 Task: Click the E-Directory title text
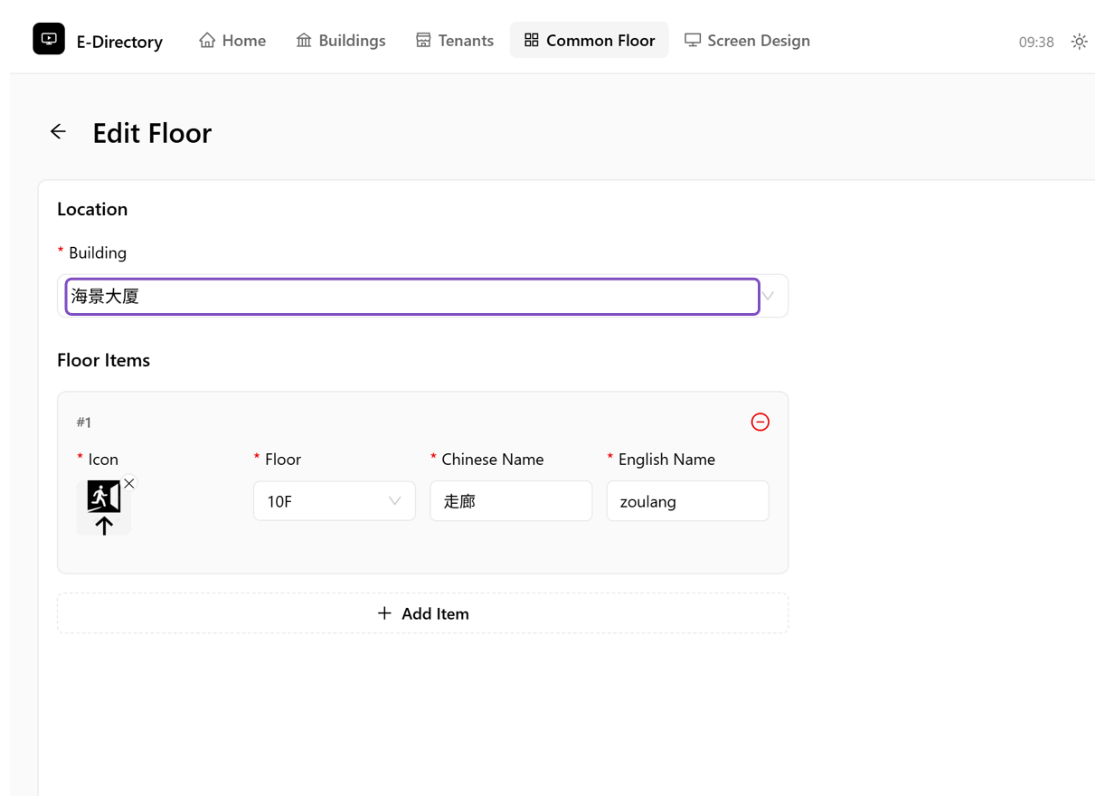(120, 42)
